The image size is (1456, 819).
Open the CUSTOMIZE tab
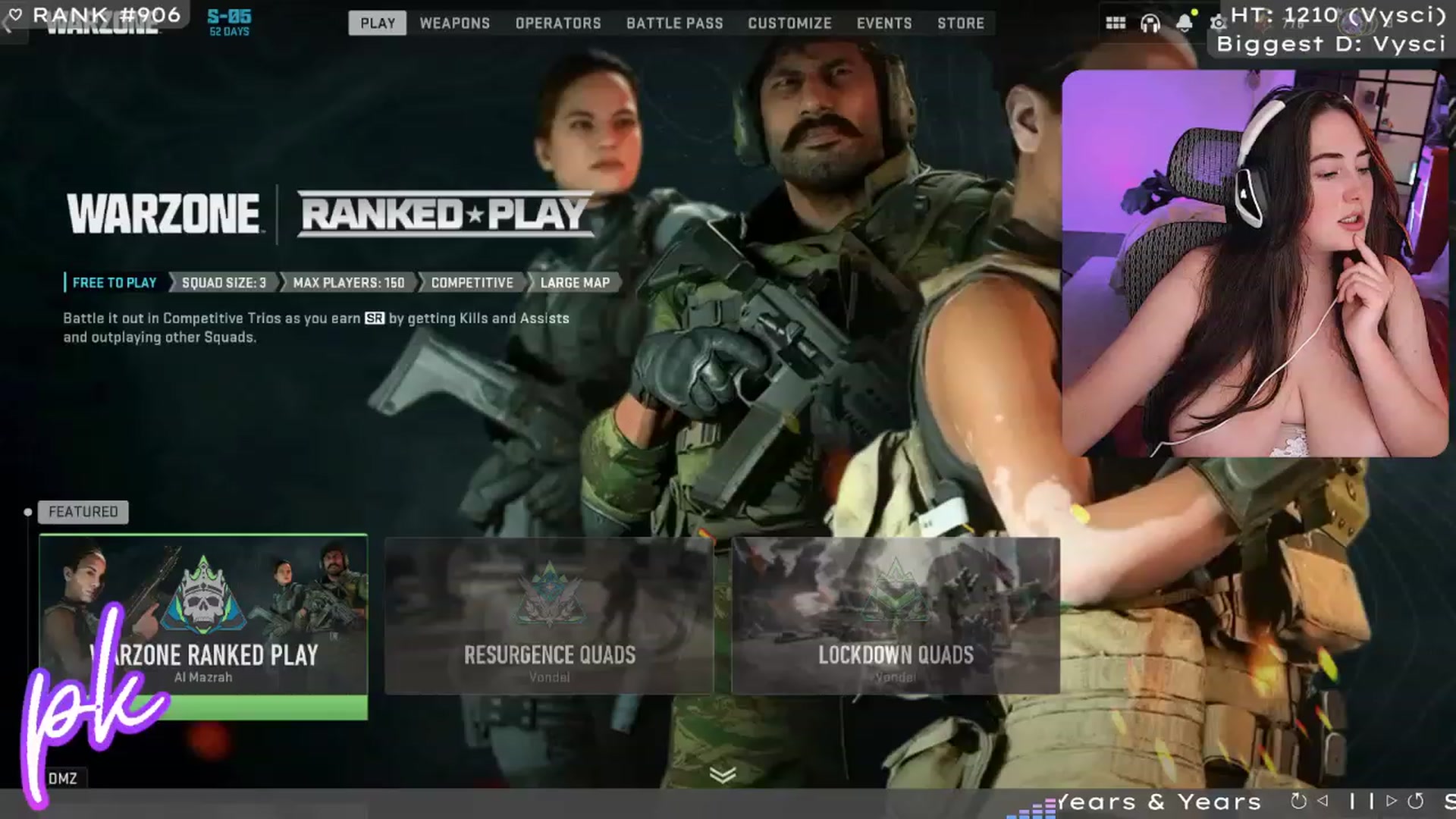pyautogui.click(x=790, y=24)
